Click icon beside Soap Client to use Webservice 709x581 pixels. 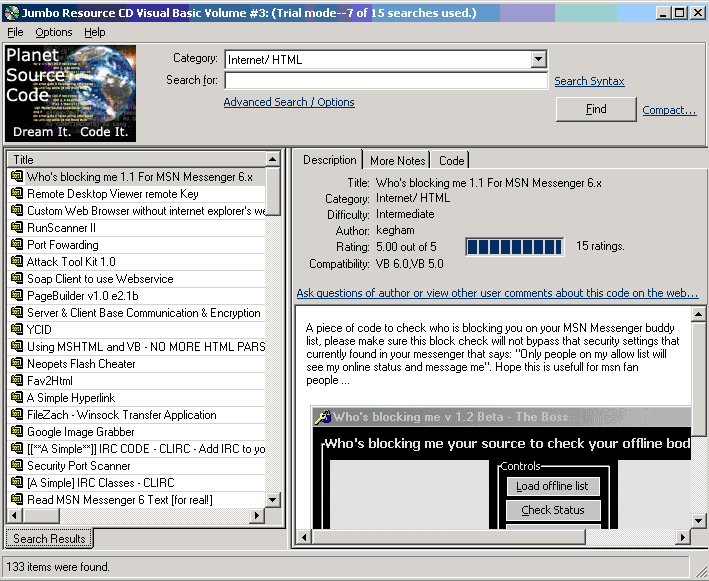point(17,278)
